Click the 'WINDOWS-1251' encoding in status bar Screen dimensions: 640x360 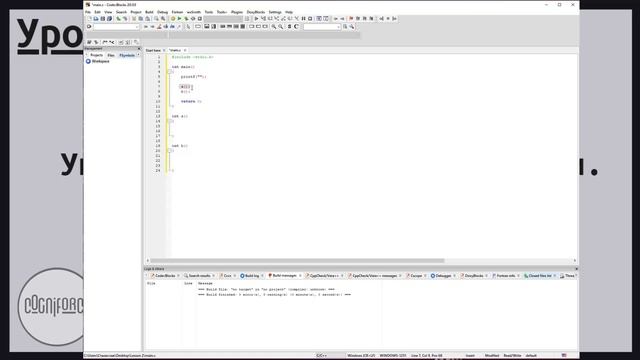coord(392,356)
